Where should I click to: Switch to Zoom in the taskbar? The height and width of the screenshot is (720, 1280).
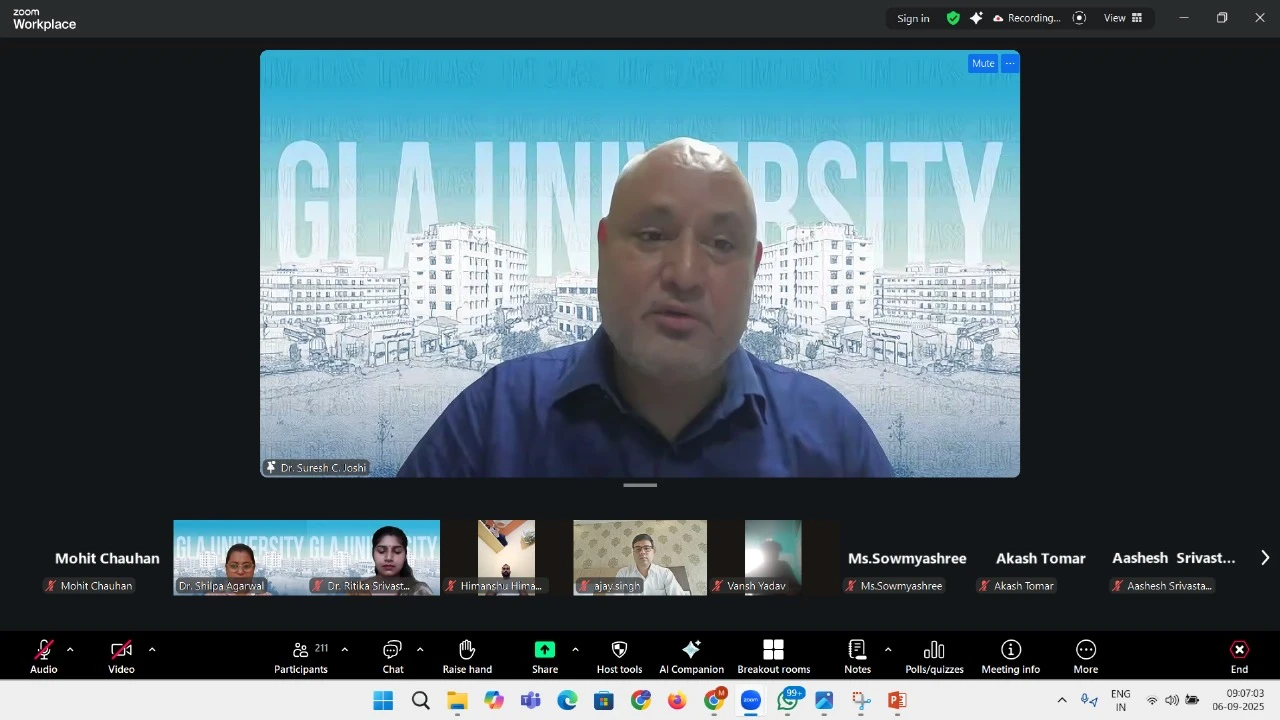click(751, 701)
